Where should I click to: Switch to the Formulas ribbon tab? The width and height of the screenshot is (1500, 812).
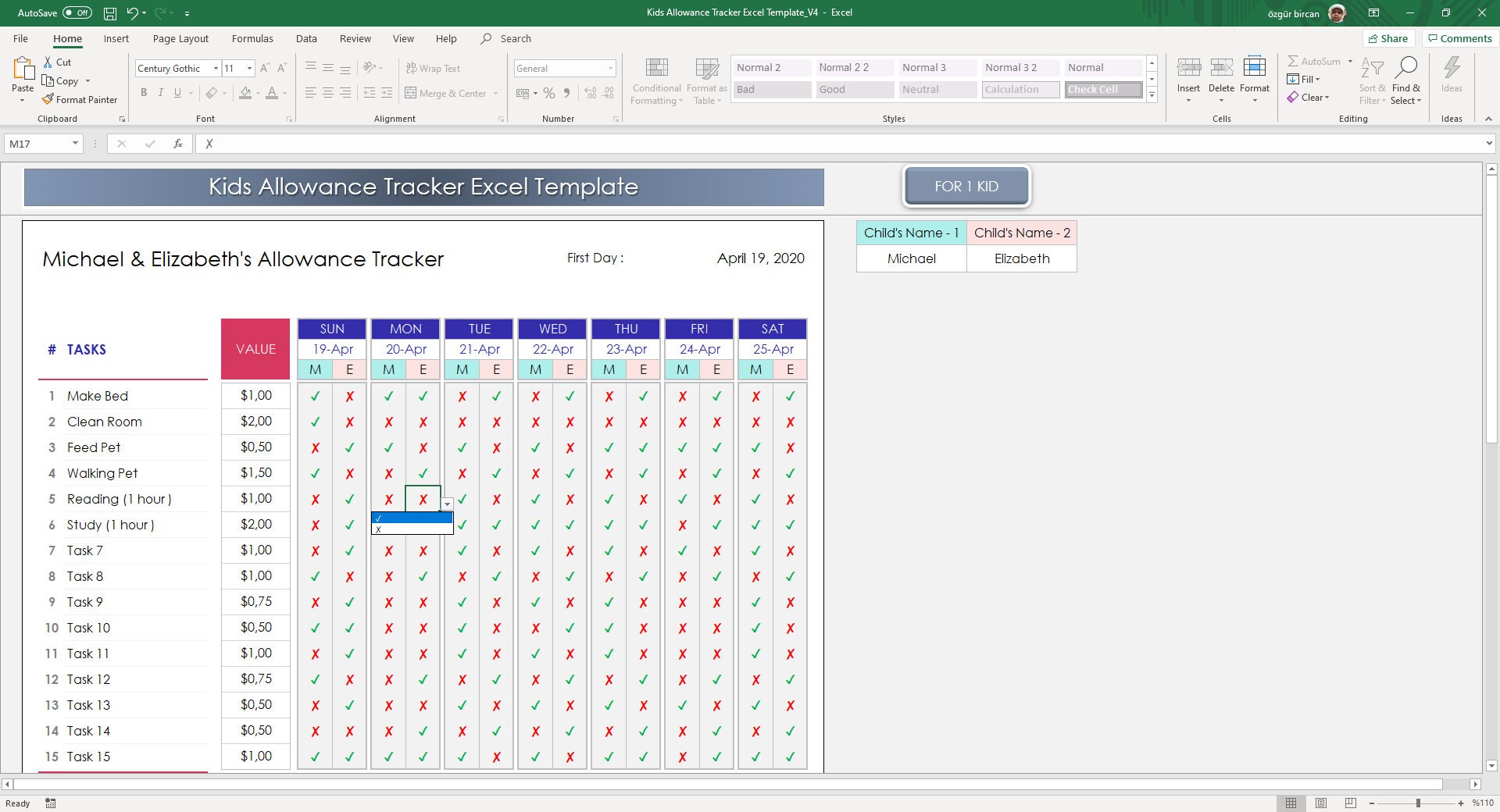[x=252, y=38]
